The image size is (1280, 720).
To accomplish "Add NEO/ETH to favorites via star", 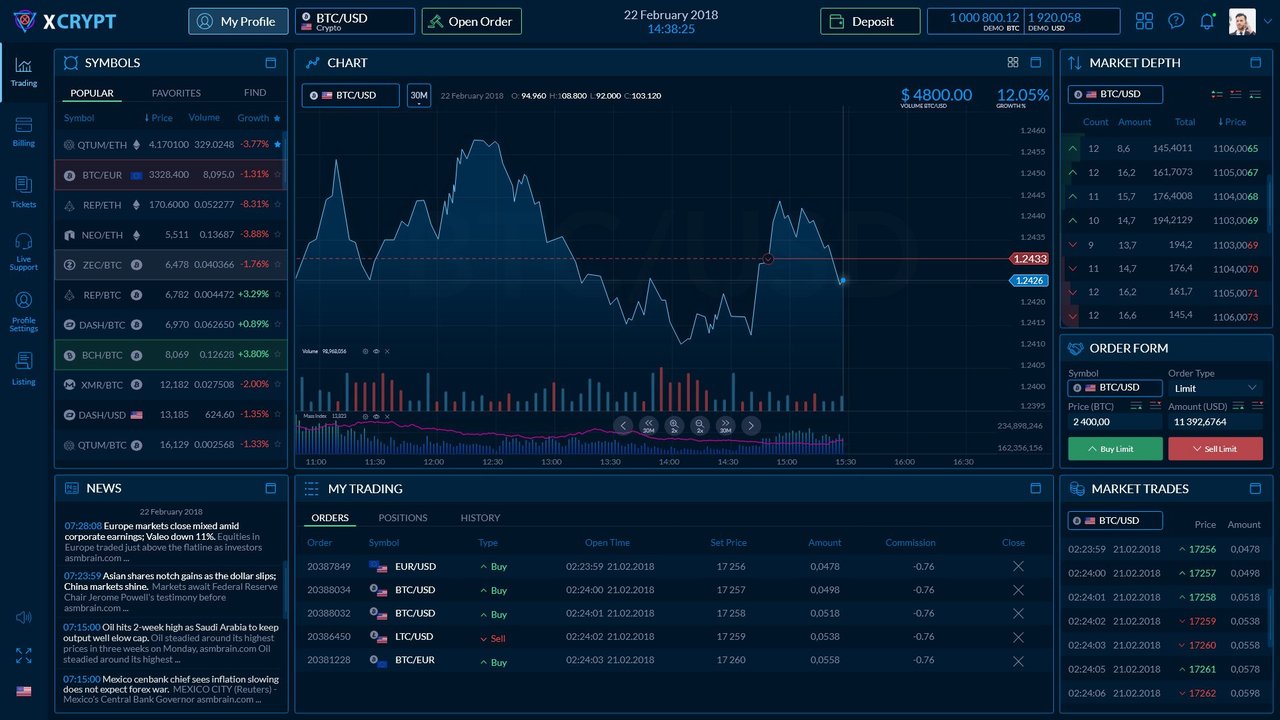I will click(x=278, y=234).
